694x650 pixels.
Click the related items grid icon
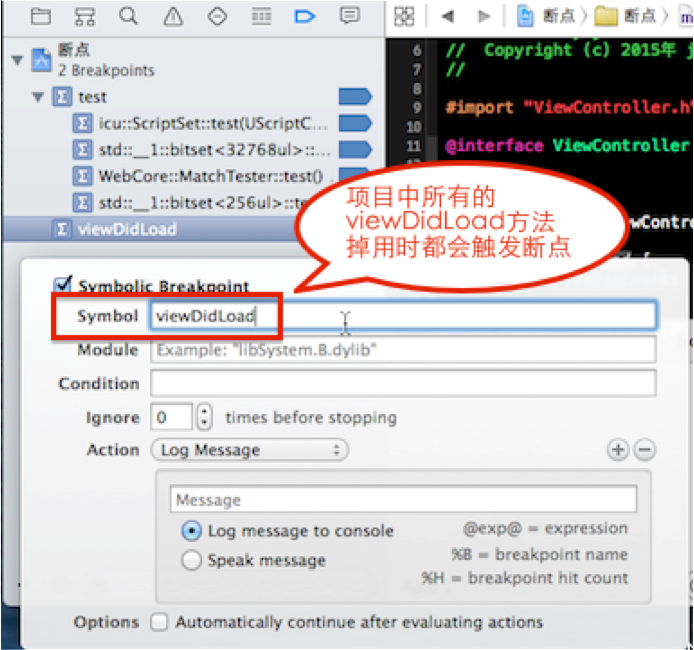pos(404,16)
